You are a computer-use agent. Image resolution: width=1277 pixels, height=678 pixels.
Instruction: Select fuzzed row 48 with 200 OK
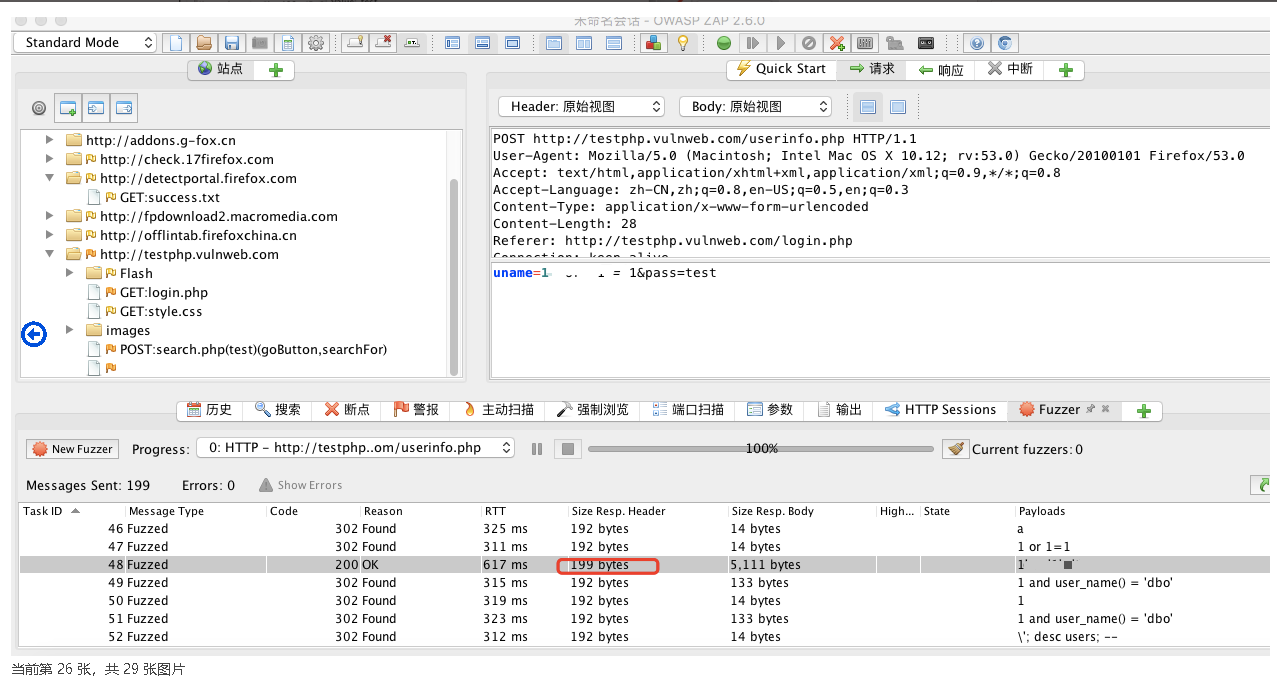[645, 565]
